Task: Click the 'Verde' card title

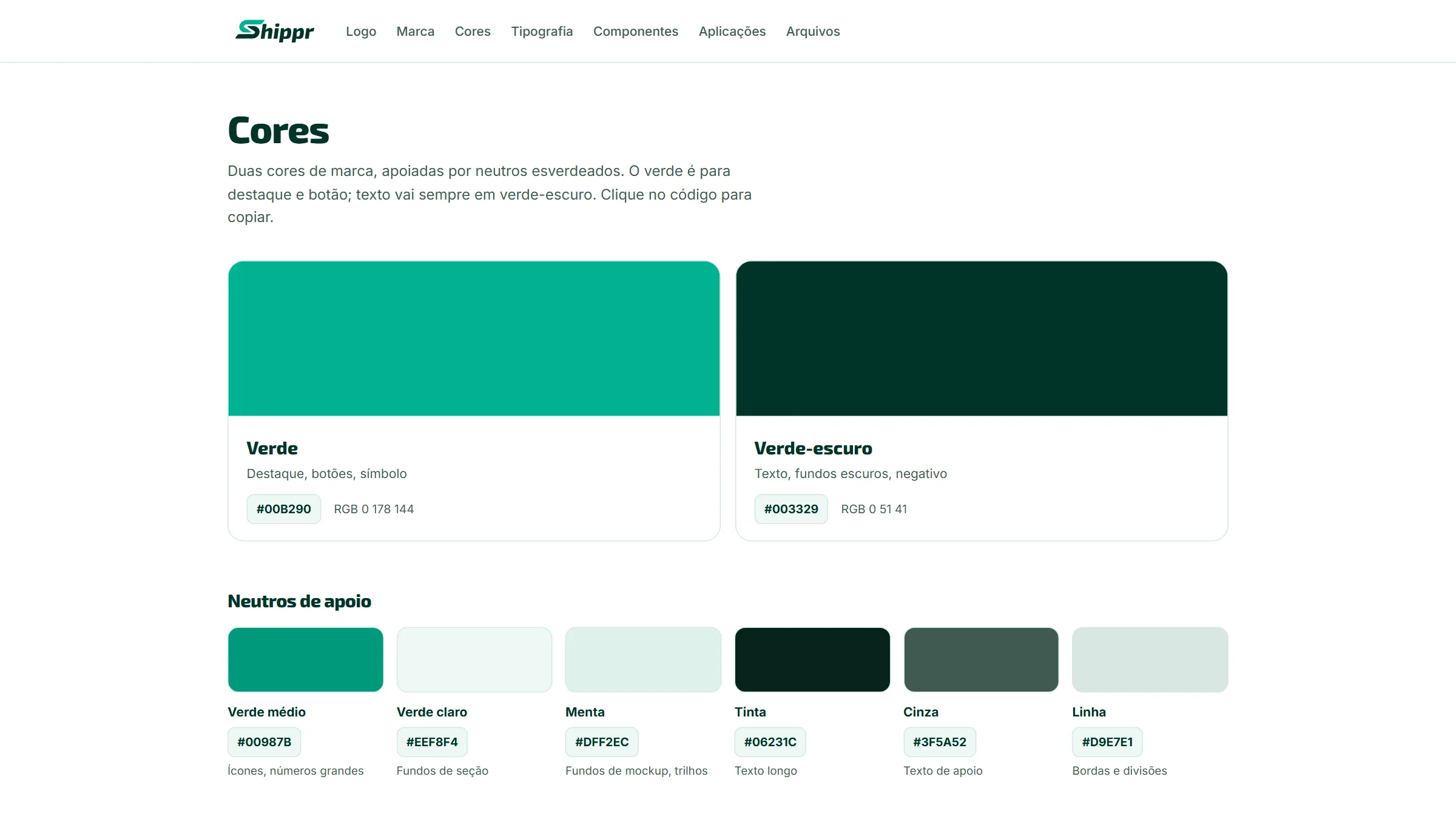Action: 272,448
